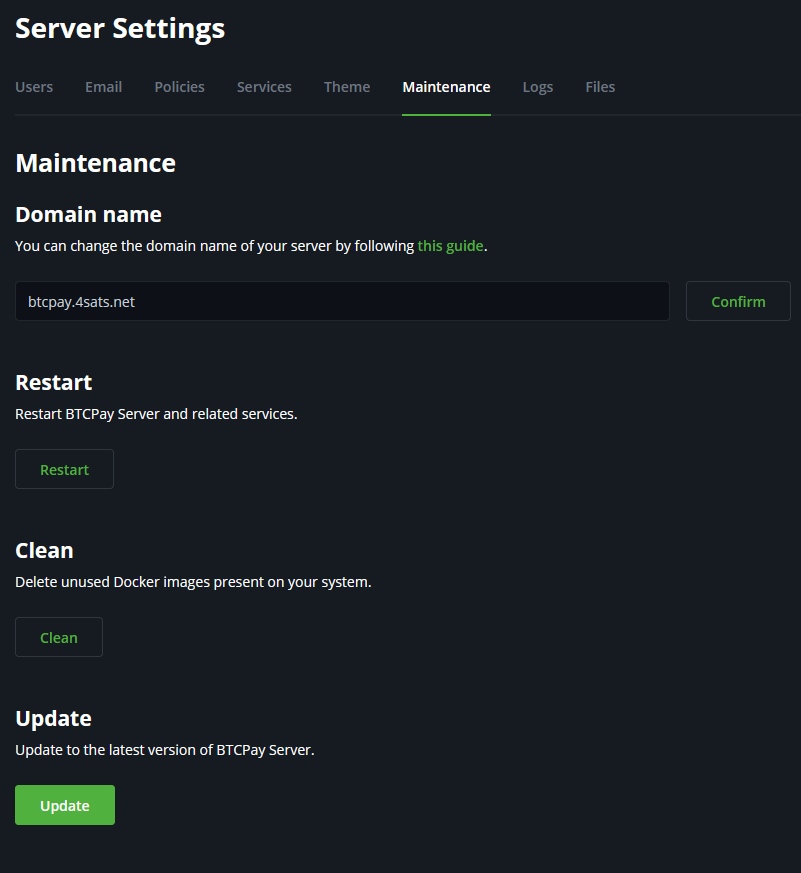Open the Logs tab
Viewport: 801px width, 873px height.
pos(538,87)
